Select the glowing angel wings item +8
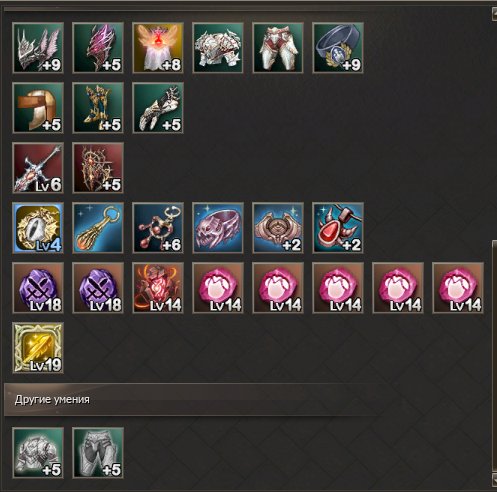497x492 pixels. click(158, 48)
